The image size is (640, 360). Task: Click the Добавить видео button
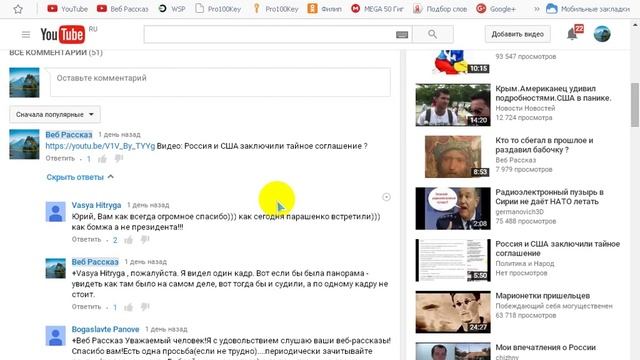click(518, 34)
